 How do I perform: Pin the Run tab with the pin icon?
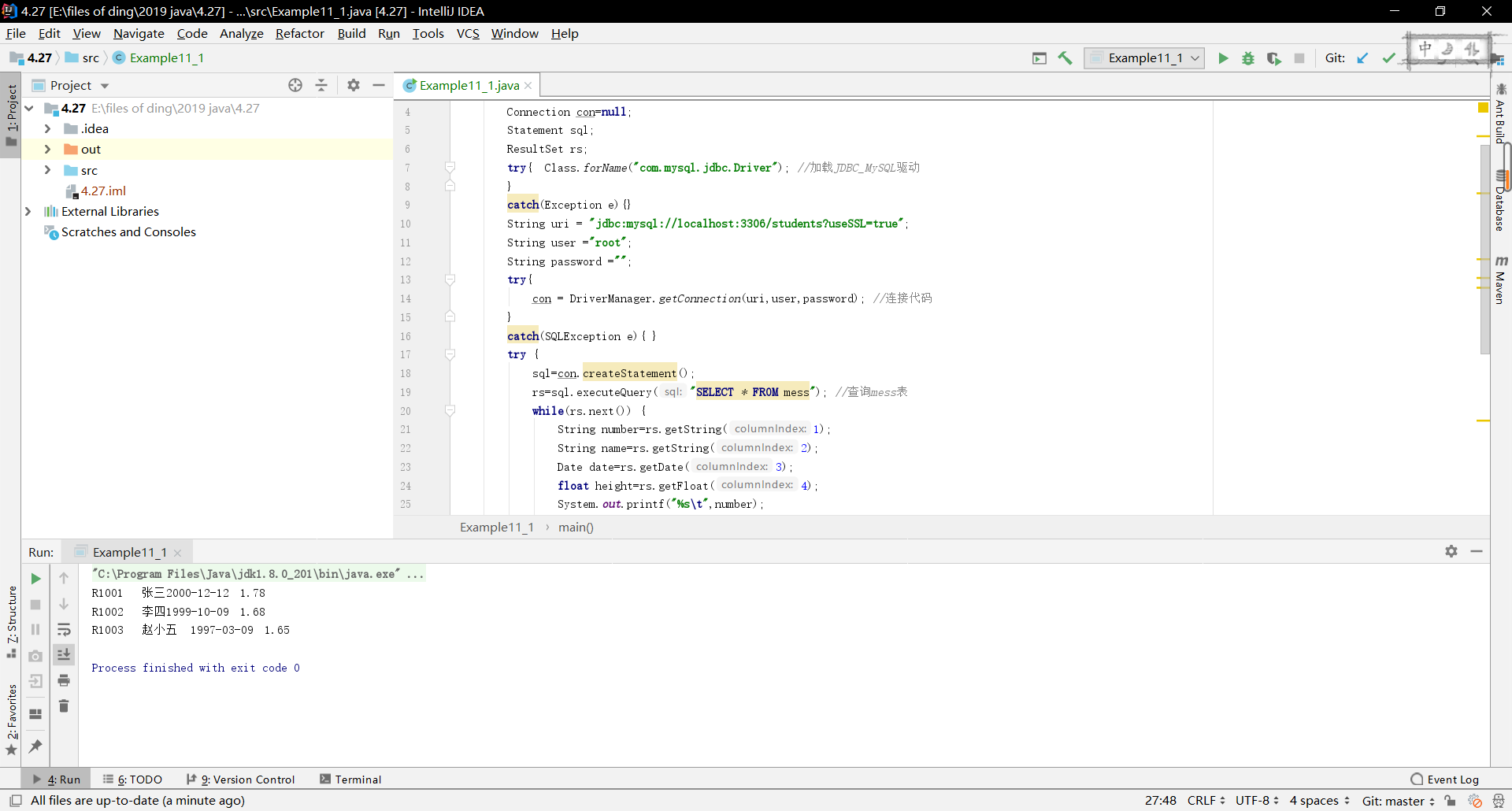pyautogui.click(x=35, y=746)
